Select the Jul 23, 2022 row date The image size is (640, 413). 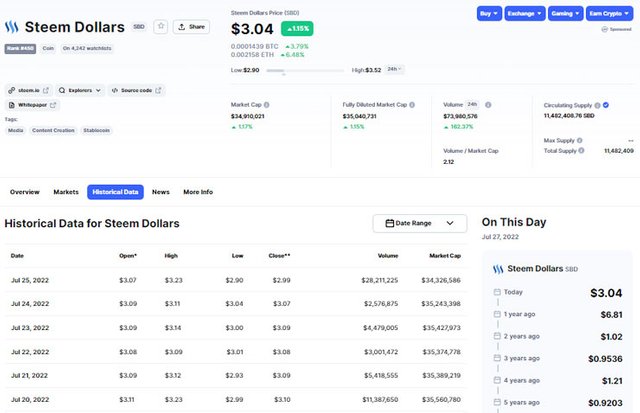pyautogui.click(x=30, y=328)
